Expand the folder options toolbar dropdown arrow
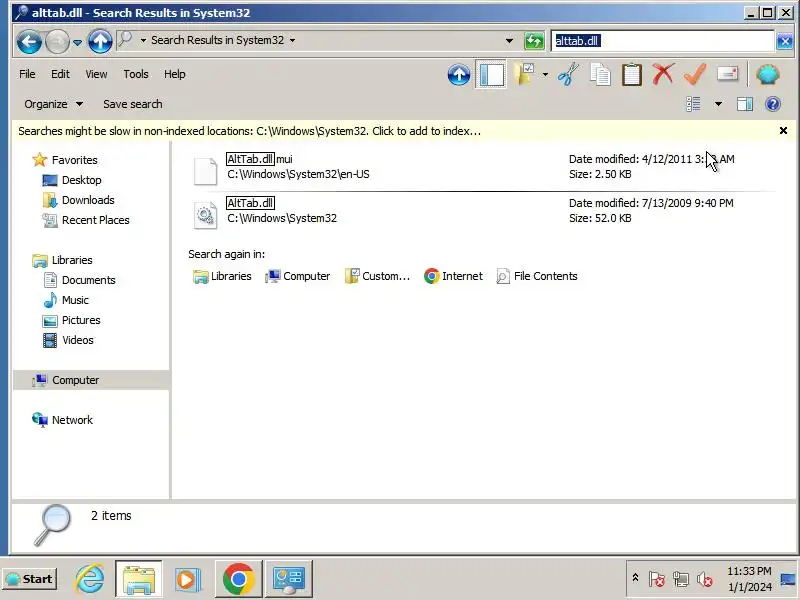800x600 pixels. [x=545, y=75]
